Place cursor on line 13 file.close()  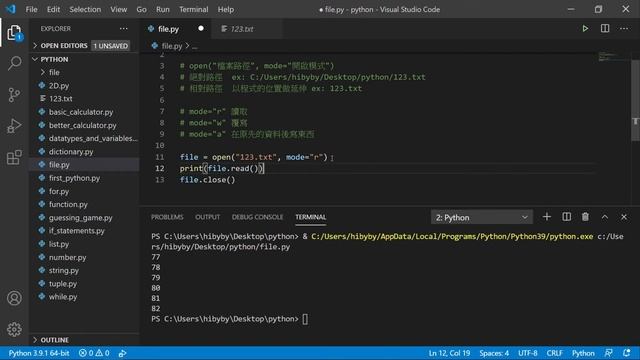(x=207, y=180)
